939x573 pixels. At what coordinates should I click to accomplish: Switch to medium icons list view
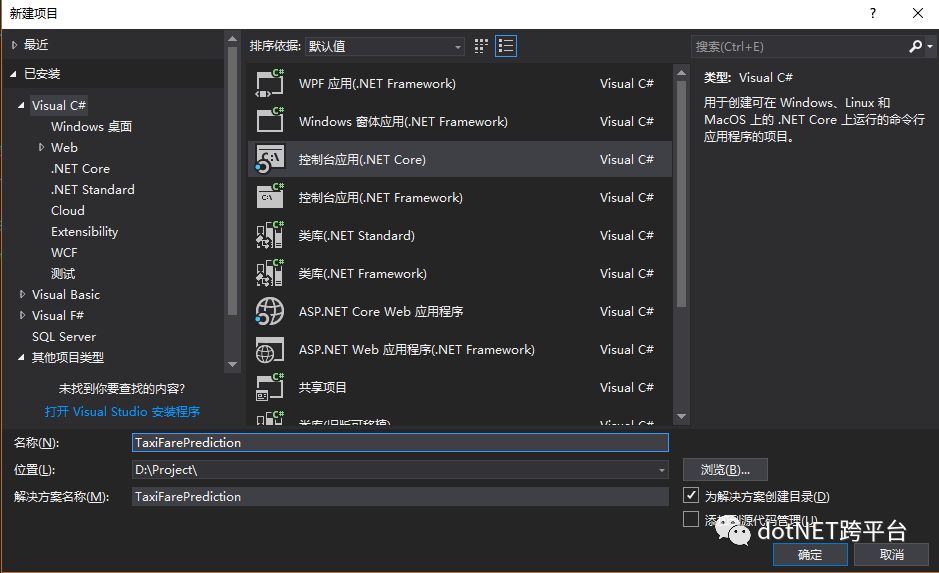tap(506, 46)
